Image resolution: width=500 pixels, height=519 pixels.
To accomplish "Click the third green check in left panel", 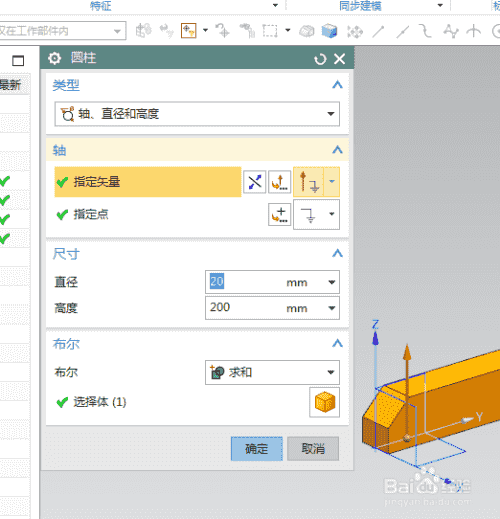I will coord(5,219).
